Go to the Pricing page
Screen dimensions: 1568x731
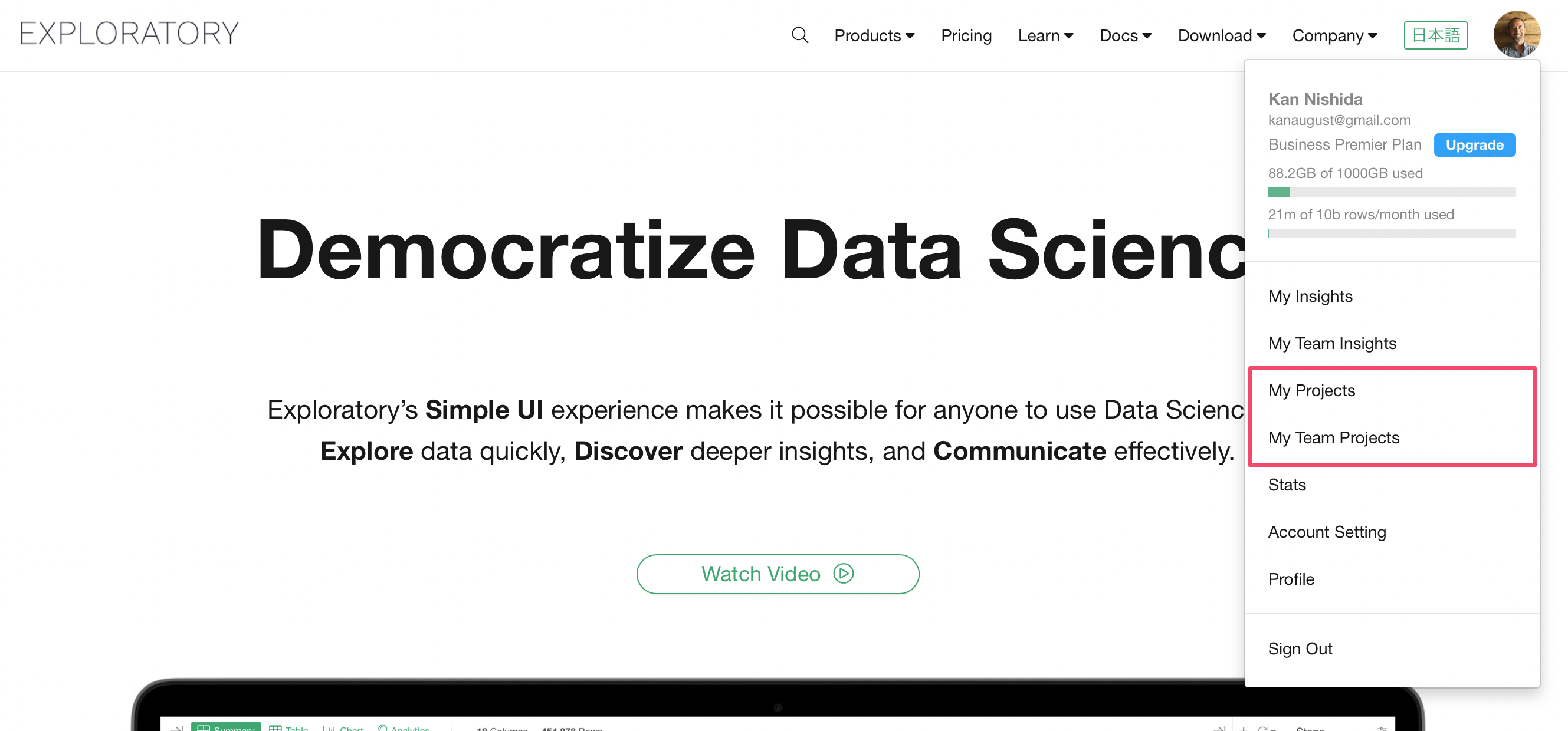tap(966, 36)
